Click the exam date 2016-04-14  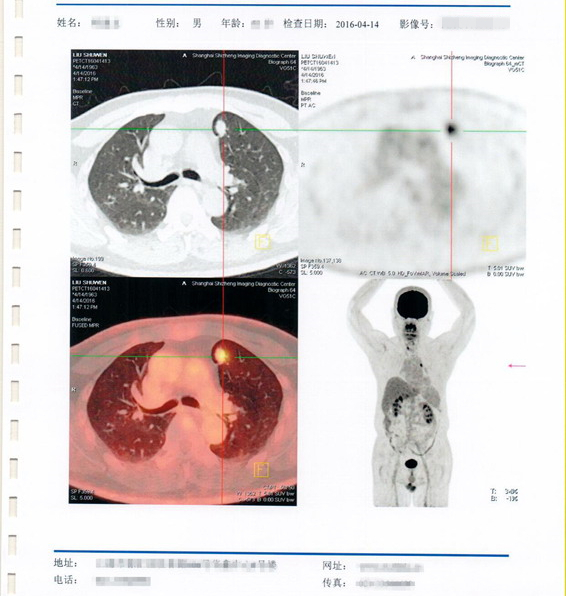pyautogui.click(x=357, y=24)
